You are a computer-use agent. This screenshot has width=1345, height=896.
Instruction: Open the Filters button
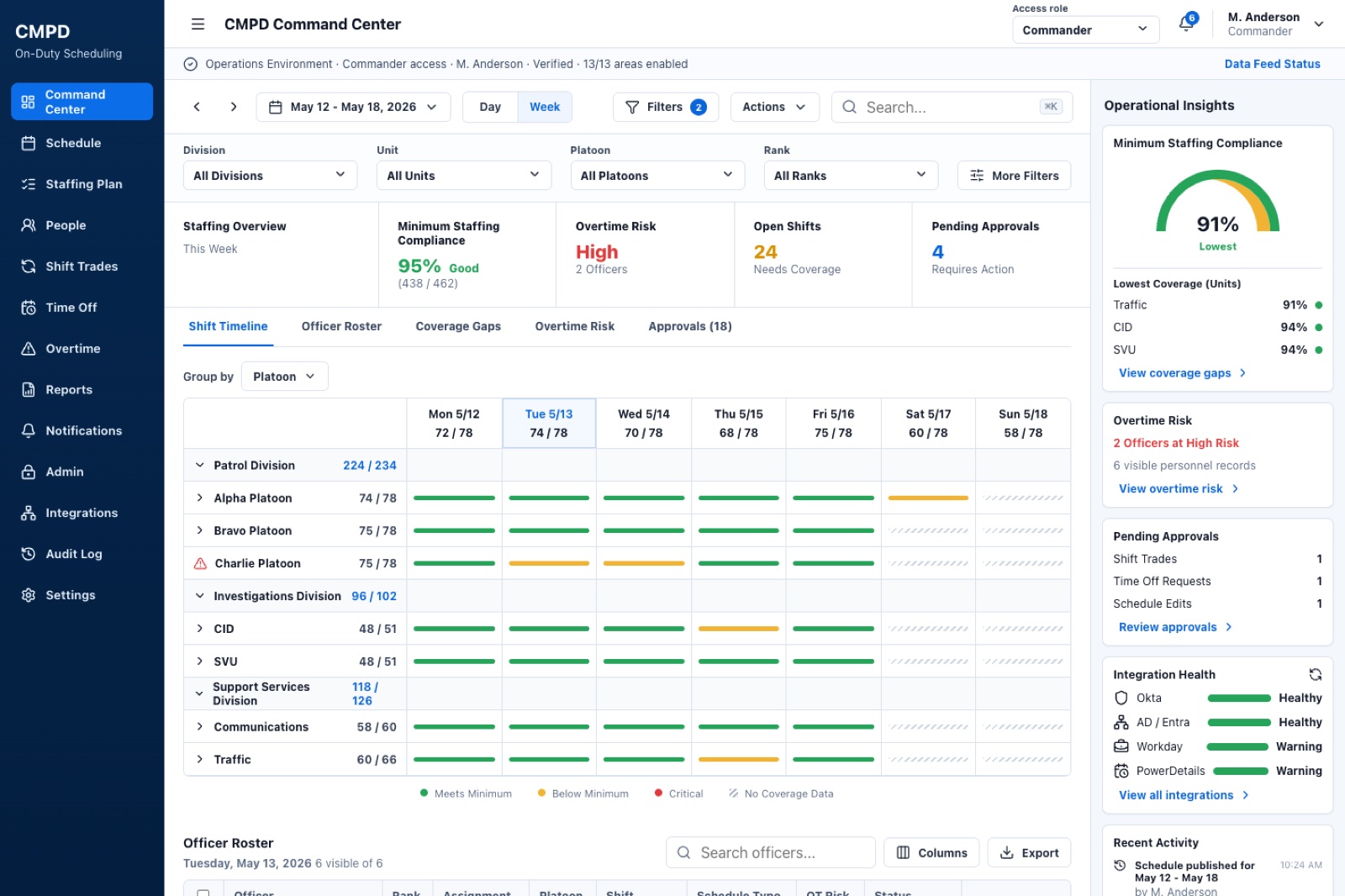click(x=666, y=107)
